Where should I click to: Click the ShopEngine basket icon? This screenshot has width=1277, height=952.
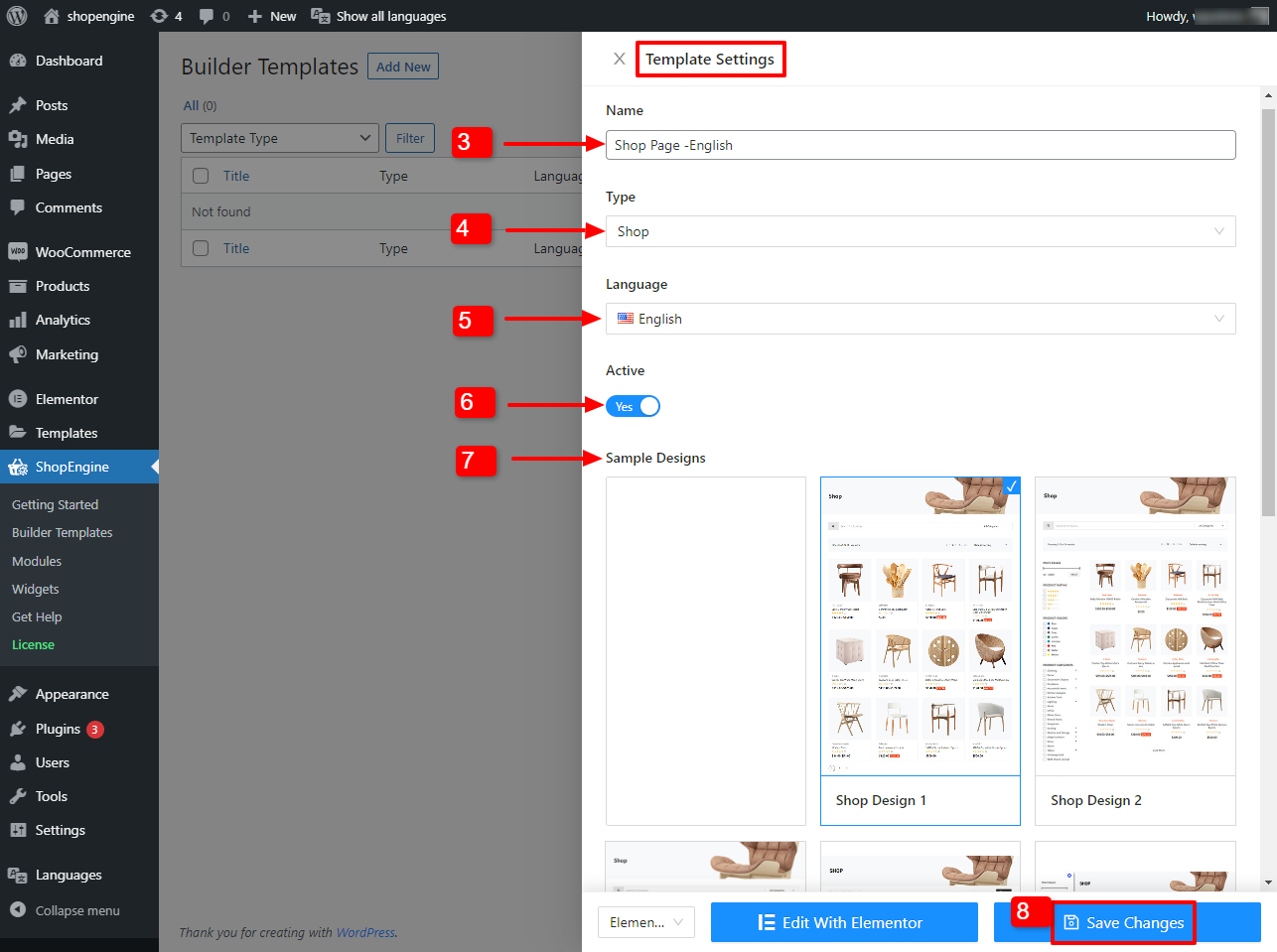[18, 467]
